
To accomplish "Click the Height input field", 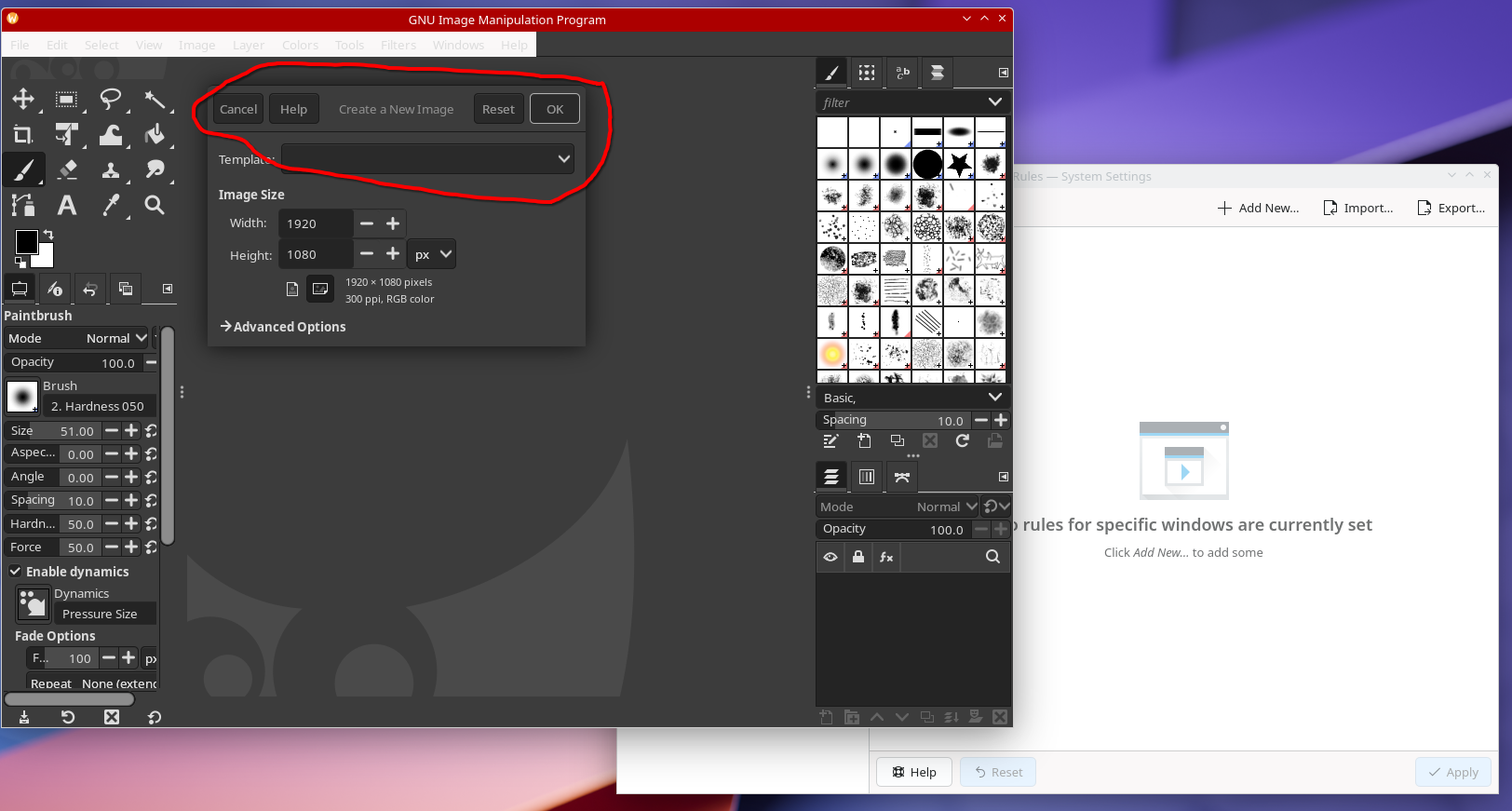I will click(317, 254).
